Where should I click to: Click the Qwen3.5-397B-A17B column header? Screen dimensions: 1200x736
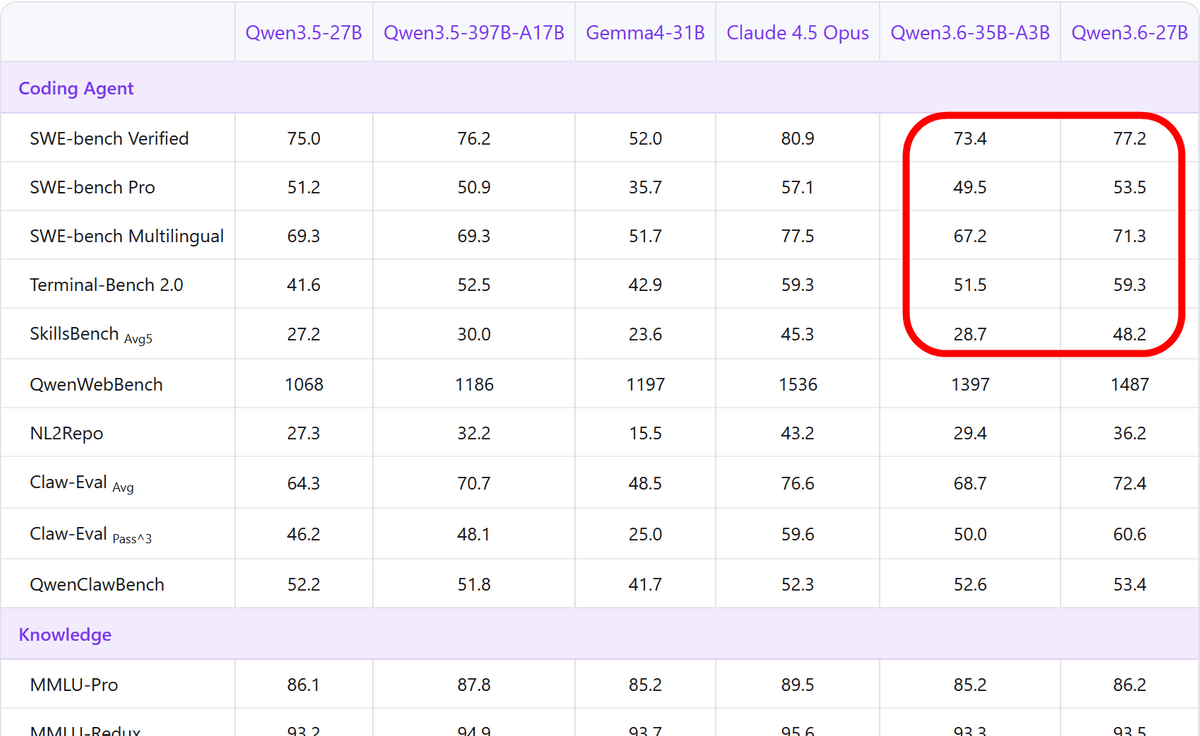pyautogui.click(x=474, y=32)
